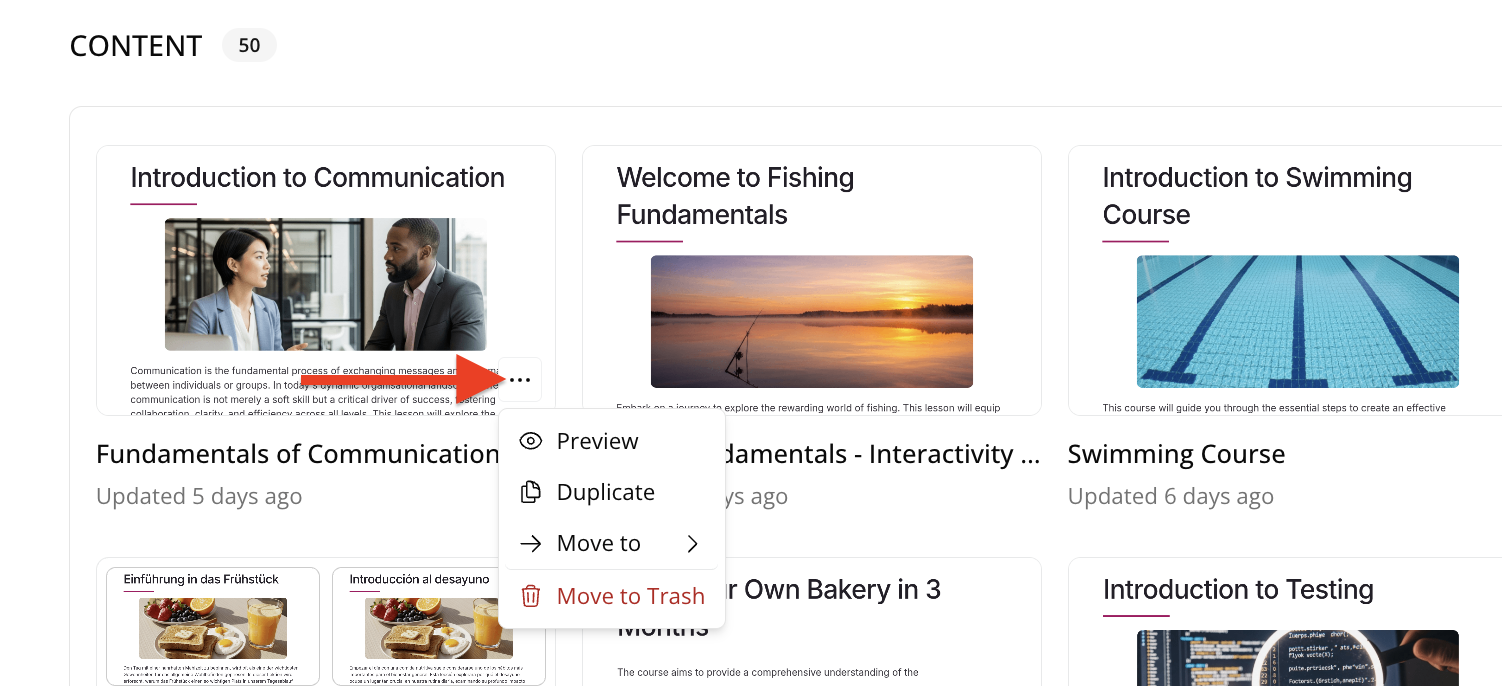Open the Introduction to Testing card
Image resolution: width=1502 pixels, height=686 pixels.
coord(1237,590)
